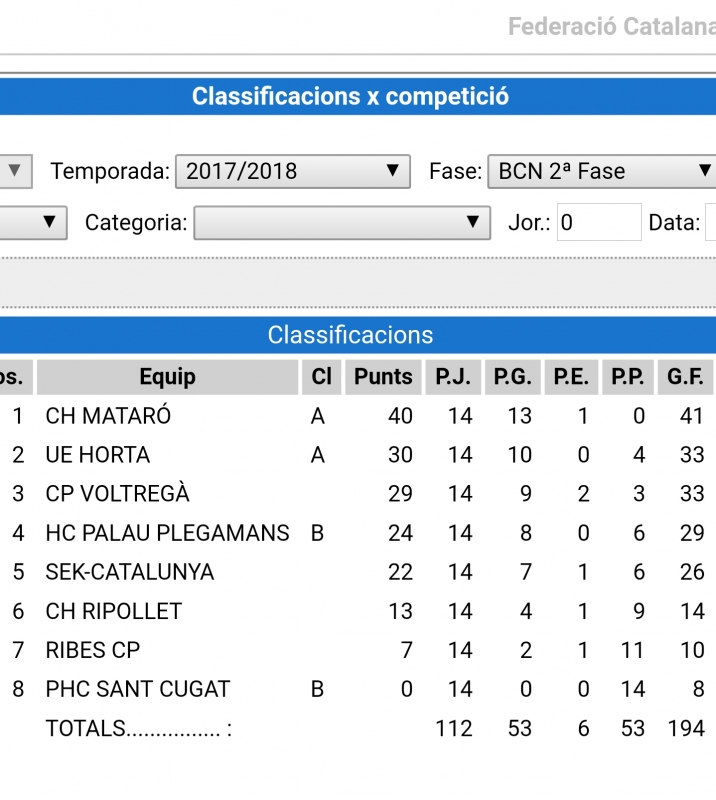The height and width of the screenshot is (800, 716).
Task: Select the P.J. column header
Action: (453, 377)
